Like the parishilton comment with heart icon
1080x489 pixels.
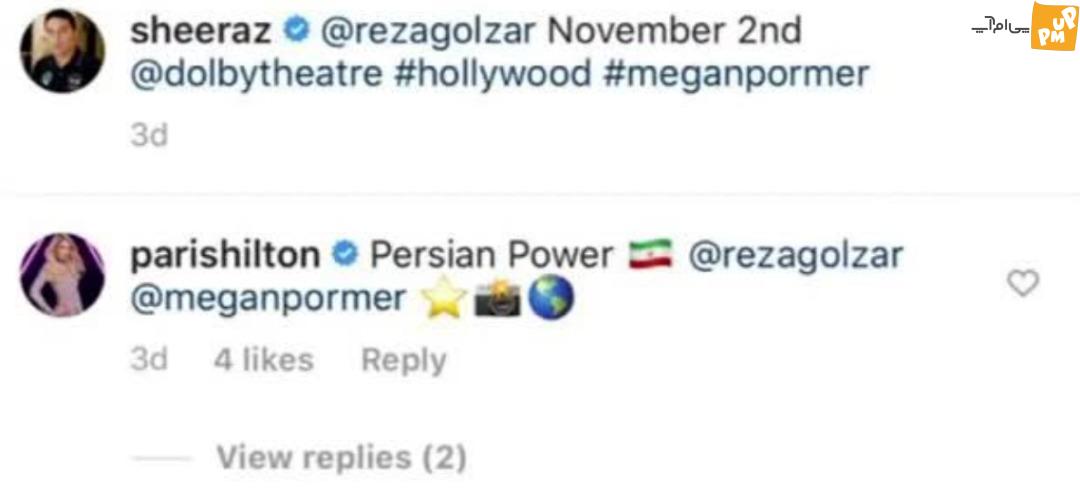pyautogui.click(x=1023, y=283)
